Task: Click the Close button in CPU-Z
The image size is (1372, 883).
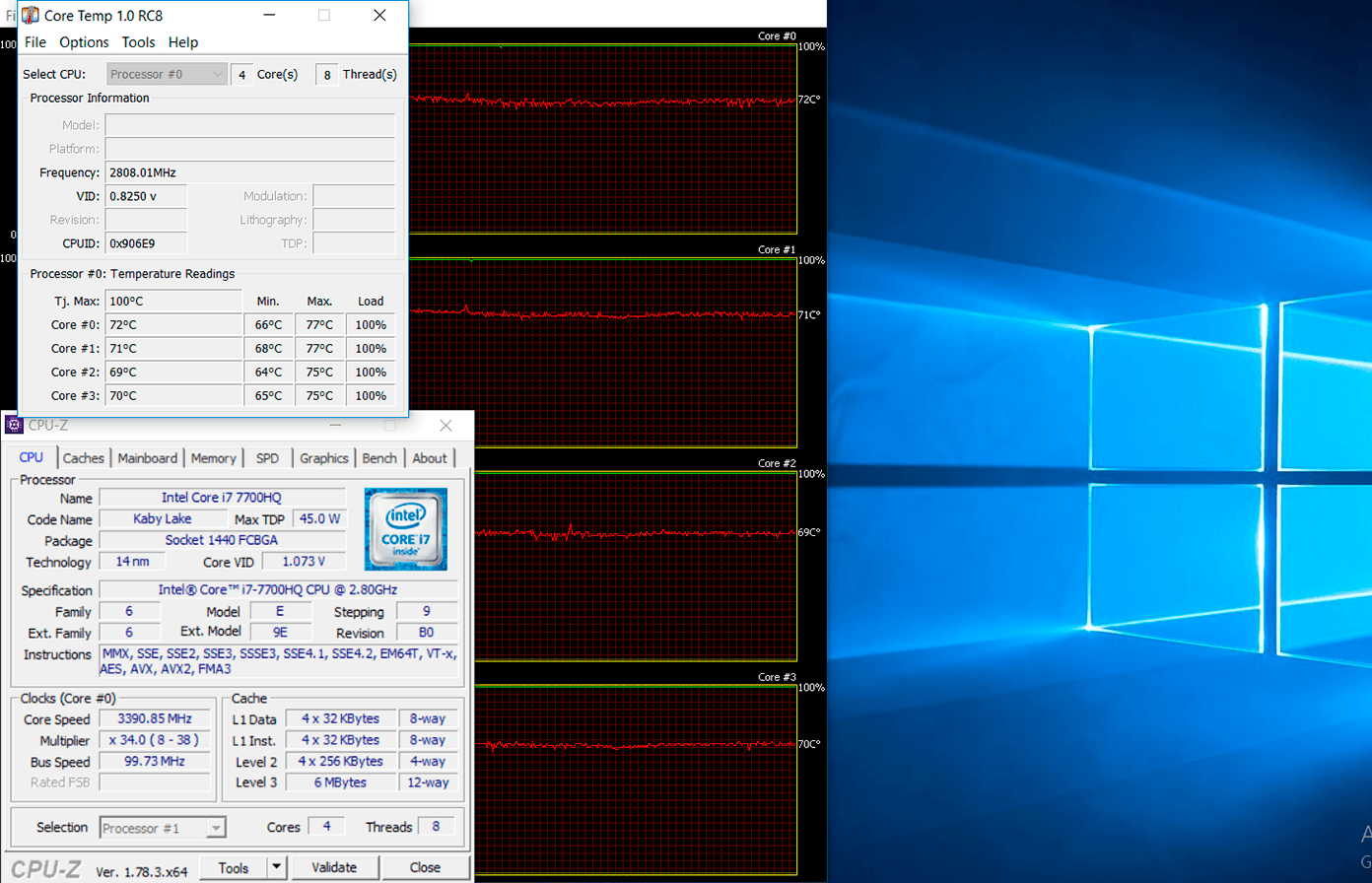Action: click(x=426, y=868)
